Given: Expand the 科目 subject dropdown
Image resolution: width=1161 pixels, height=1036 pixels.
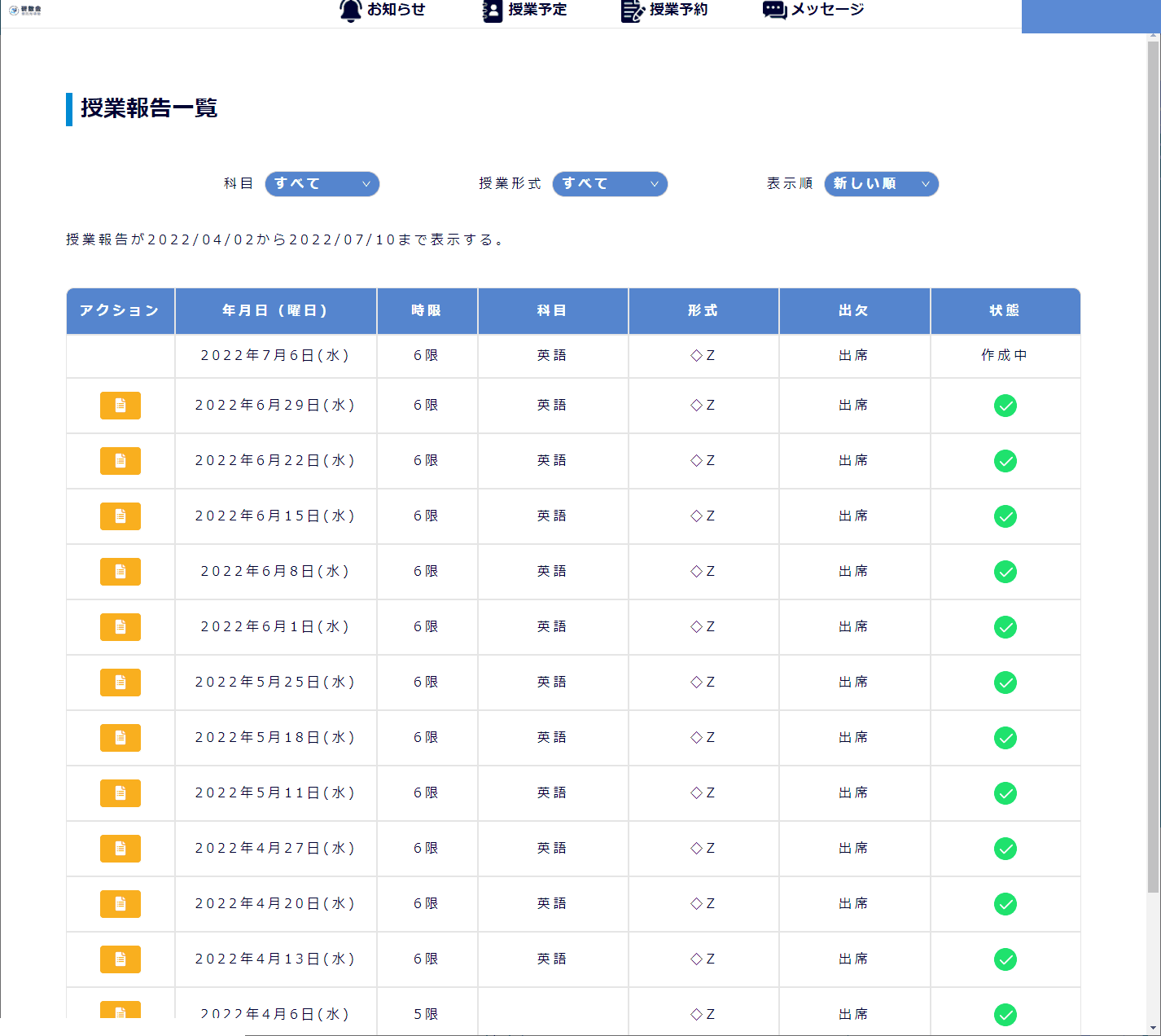Looking at the screenshot, I should pos(322,184).
